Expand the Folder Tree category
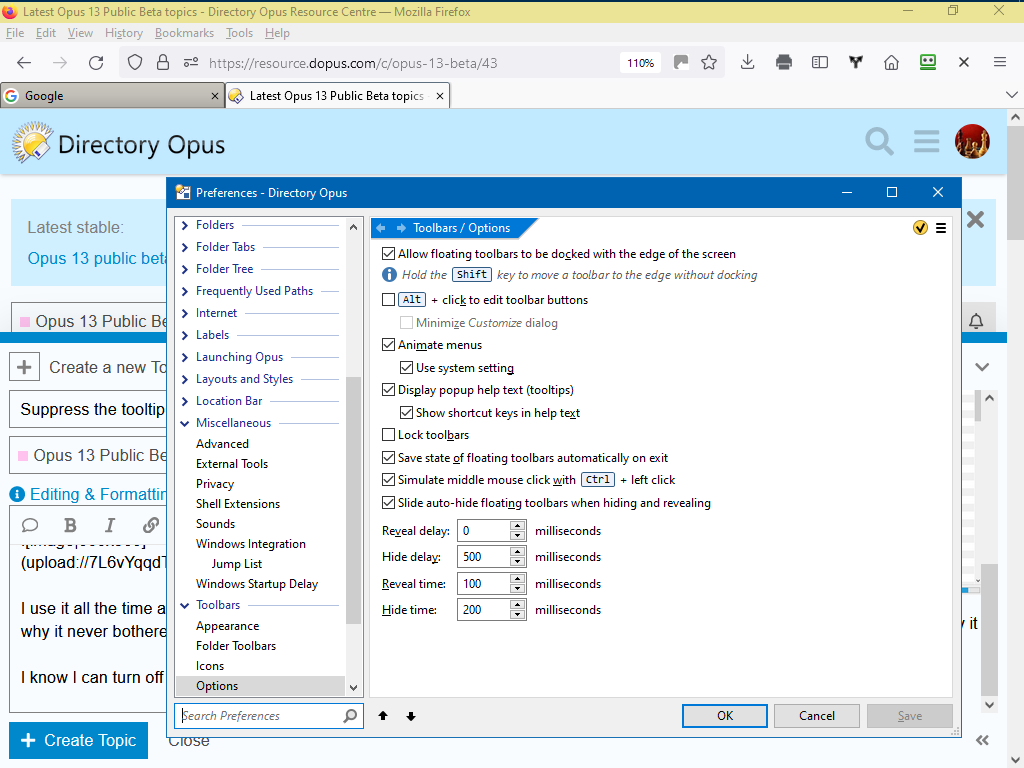 pyautogui.click(x=185, y=269)
